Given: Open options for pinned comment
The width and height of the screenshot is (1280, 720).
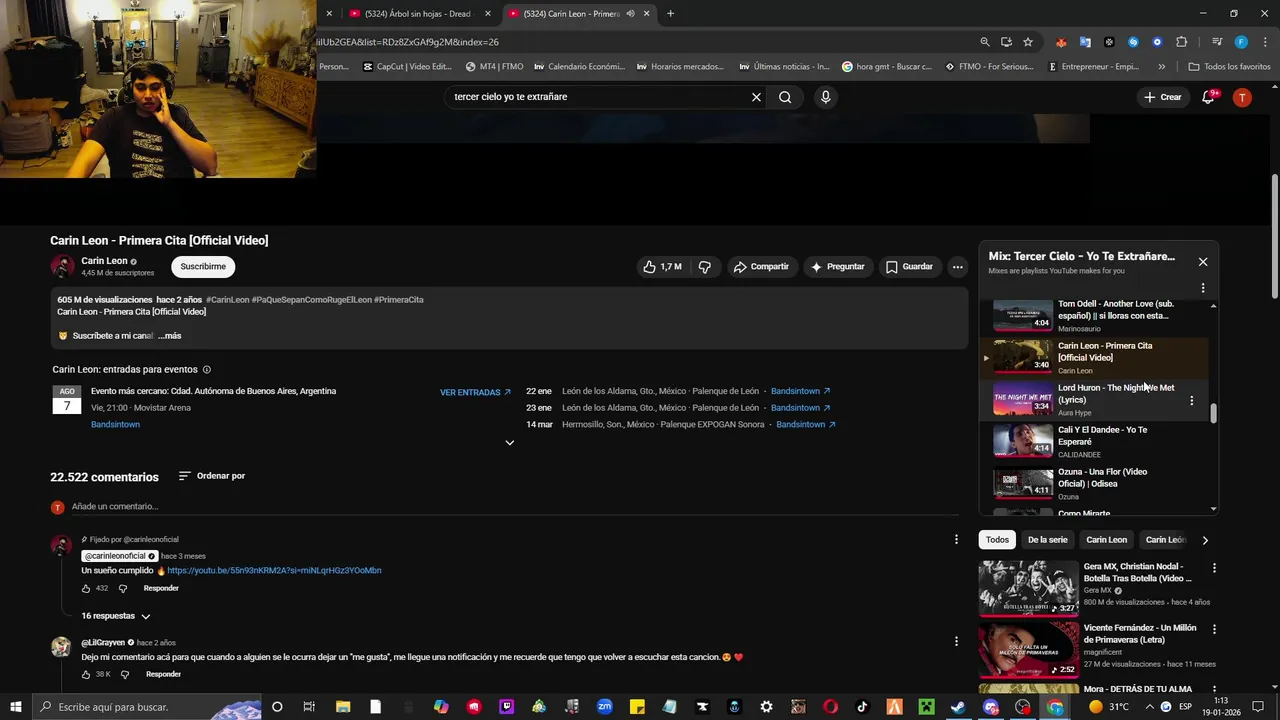Looking at the screenshot, I should [x=956, y=539].
